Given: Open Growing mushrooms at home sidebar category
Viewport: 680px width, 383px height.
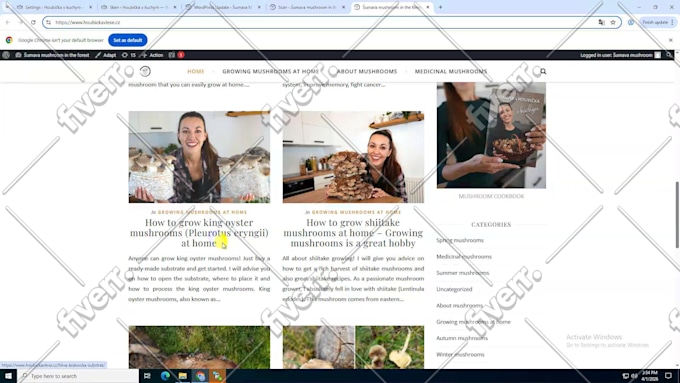Looking at the screenshot, I should coord(473,322).
